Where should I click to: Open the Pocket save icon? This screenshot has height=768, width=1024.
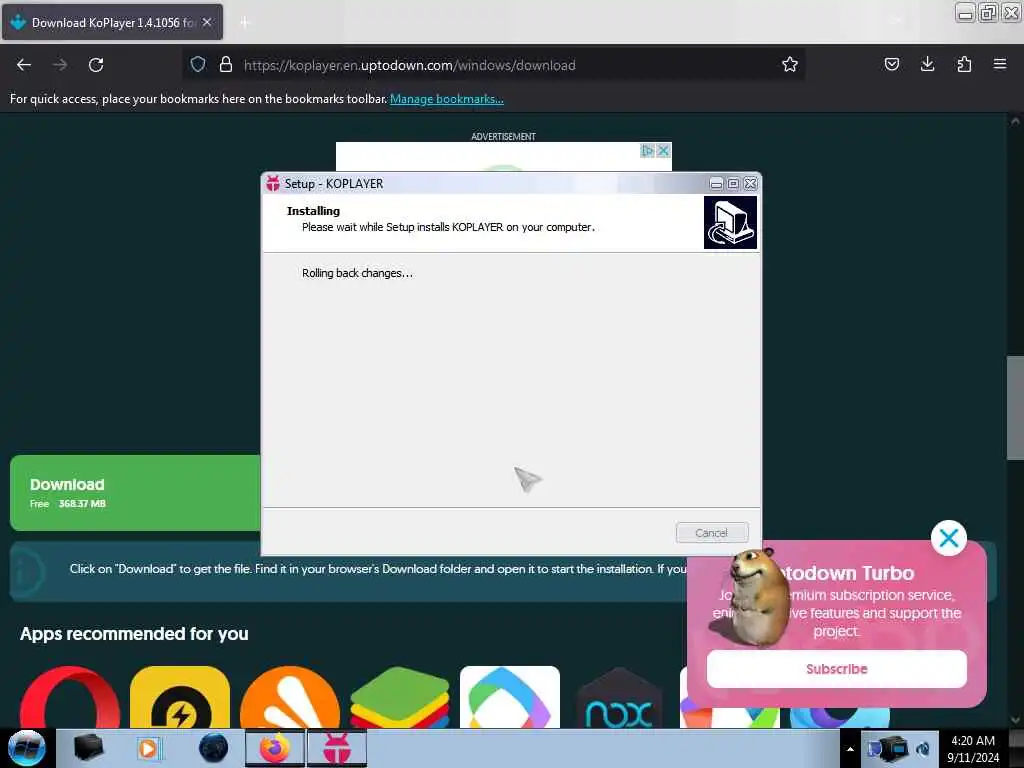(891, 64)
